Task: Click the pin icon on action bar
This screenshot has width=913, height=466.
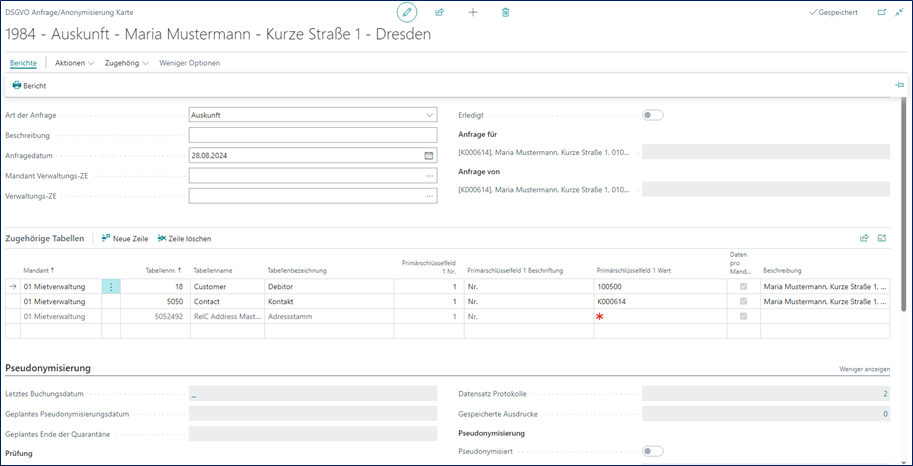Action: [x=899, y=86]
